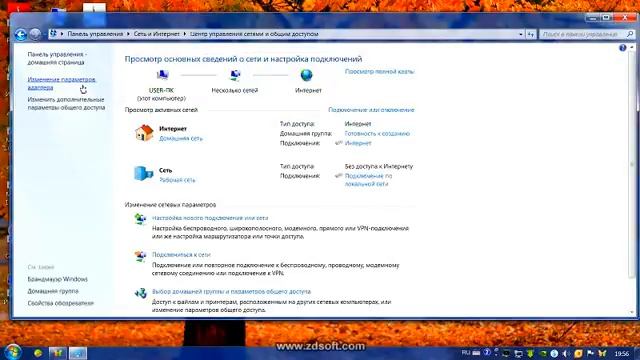Click the 'Подключиться к сети' icon
The height and width of the screenshot is (360, 640).
pyautogui.click(x=140, y=256)
